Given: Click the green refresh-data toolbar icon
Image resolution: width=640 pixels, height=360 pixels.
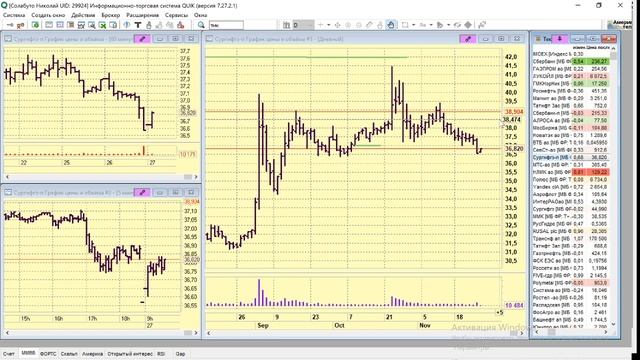Looking at the screenshot, I should pos(36,25).
